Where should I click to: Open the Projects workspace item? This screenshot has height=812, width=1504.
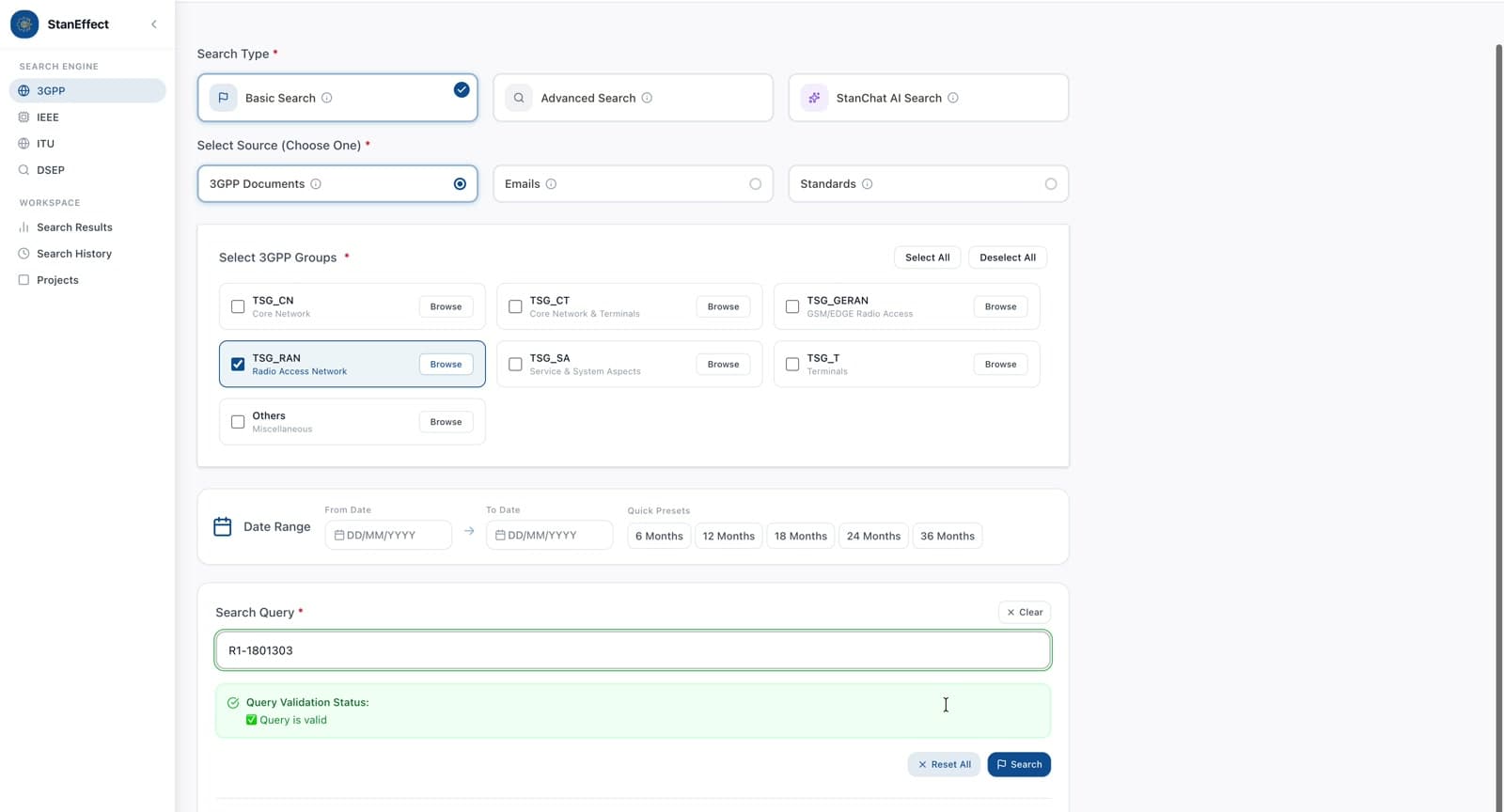(87, 280)
